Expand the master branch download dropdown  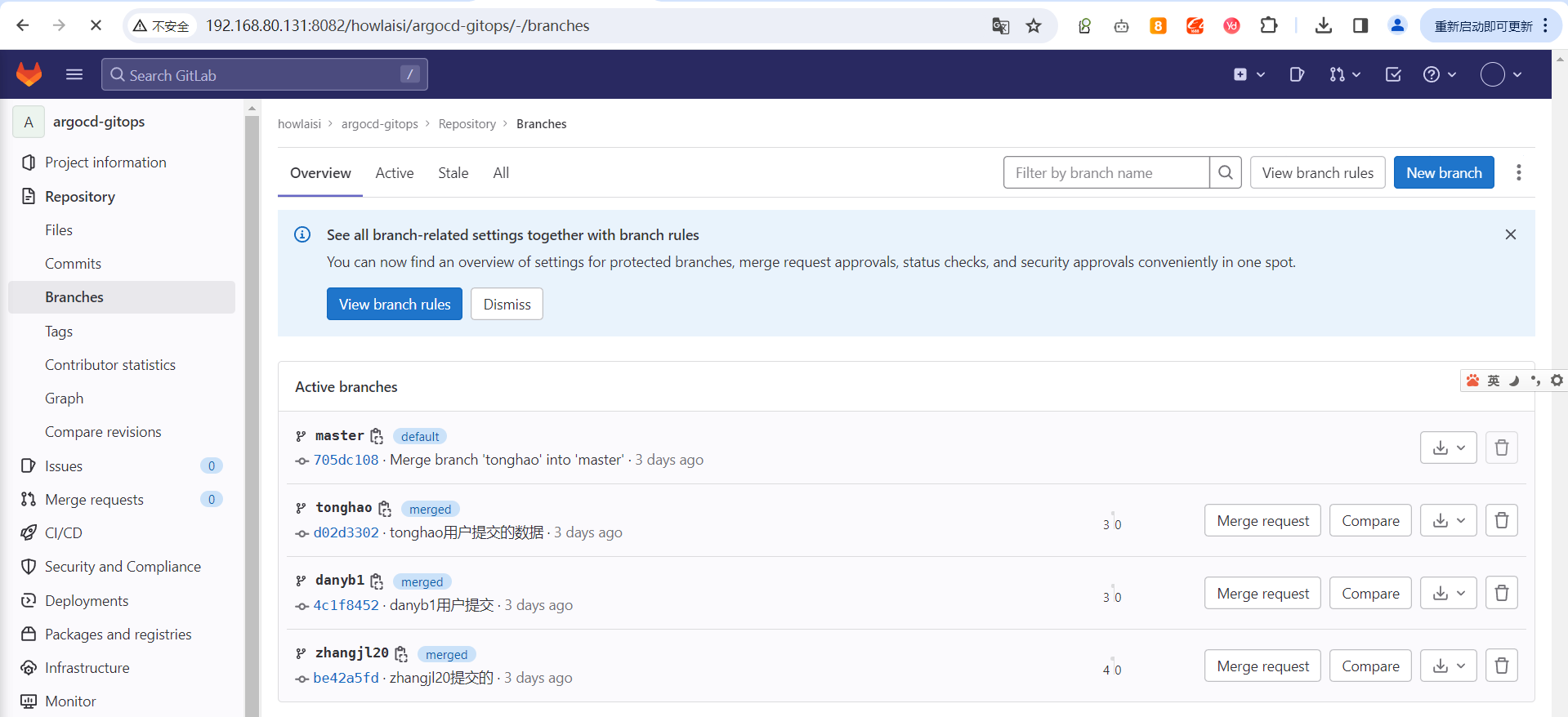(1448, 448)
